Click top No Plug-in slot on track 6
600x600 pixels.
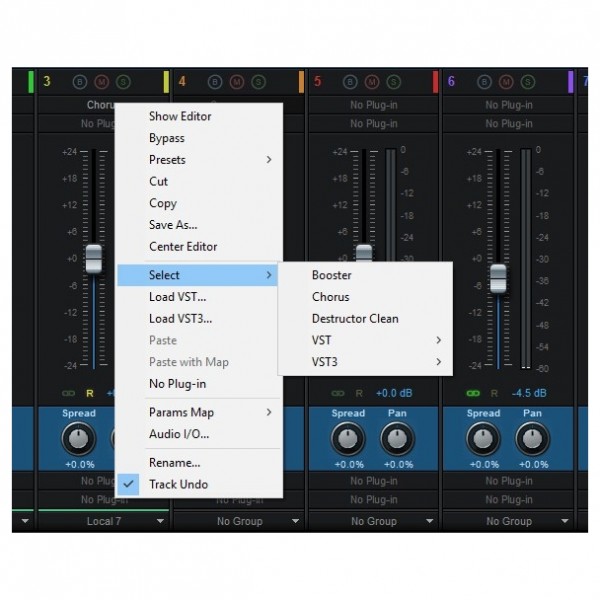coord(509,105)
